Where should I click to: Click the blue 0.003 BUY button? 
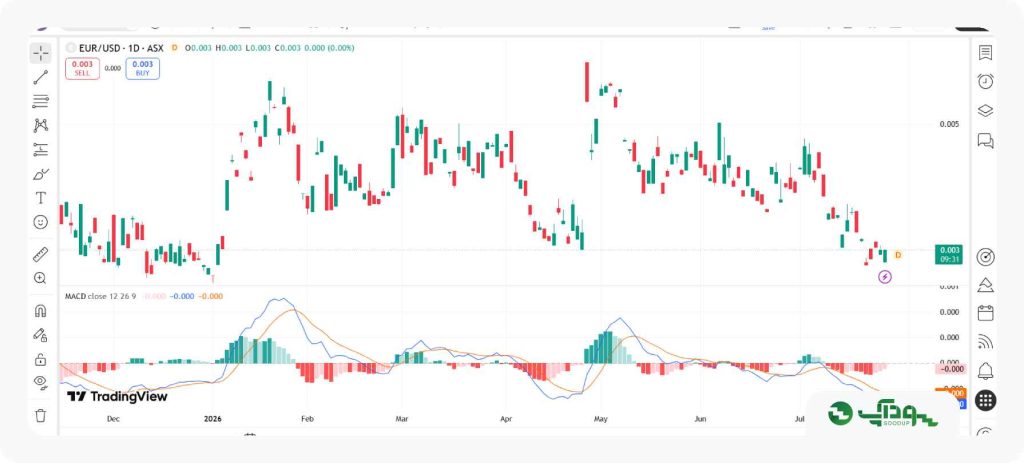[x=142, y=69]
